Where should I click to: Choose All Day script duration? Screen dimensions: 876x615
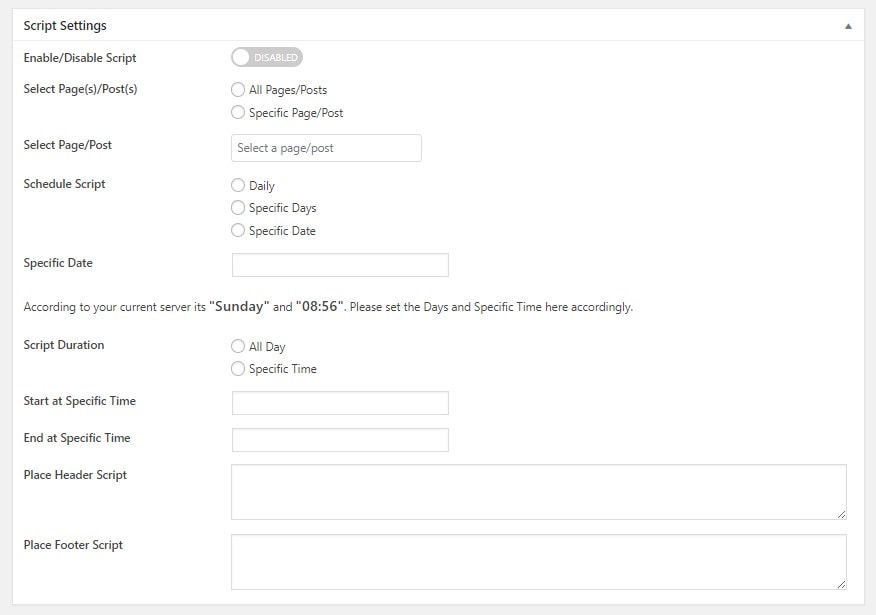(238, 346)
